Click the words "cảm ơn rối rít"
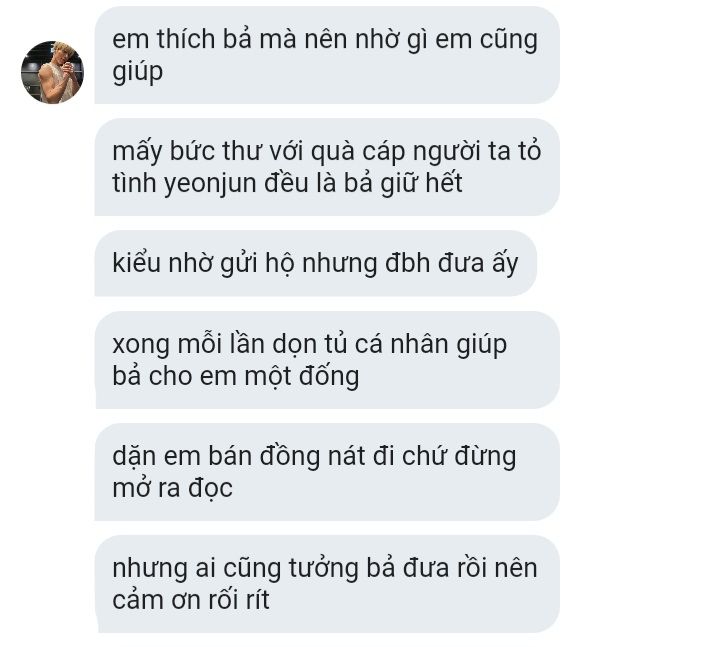Screen dimensions: 720x647 [x=191, y=600]
